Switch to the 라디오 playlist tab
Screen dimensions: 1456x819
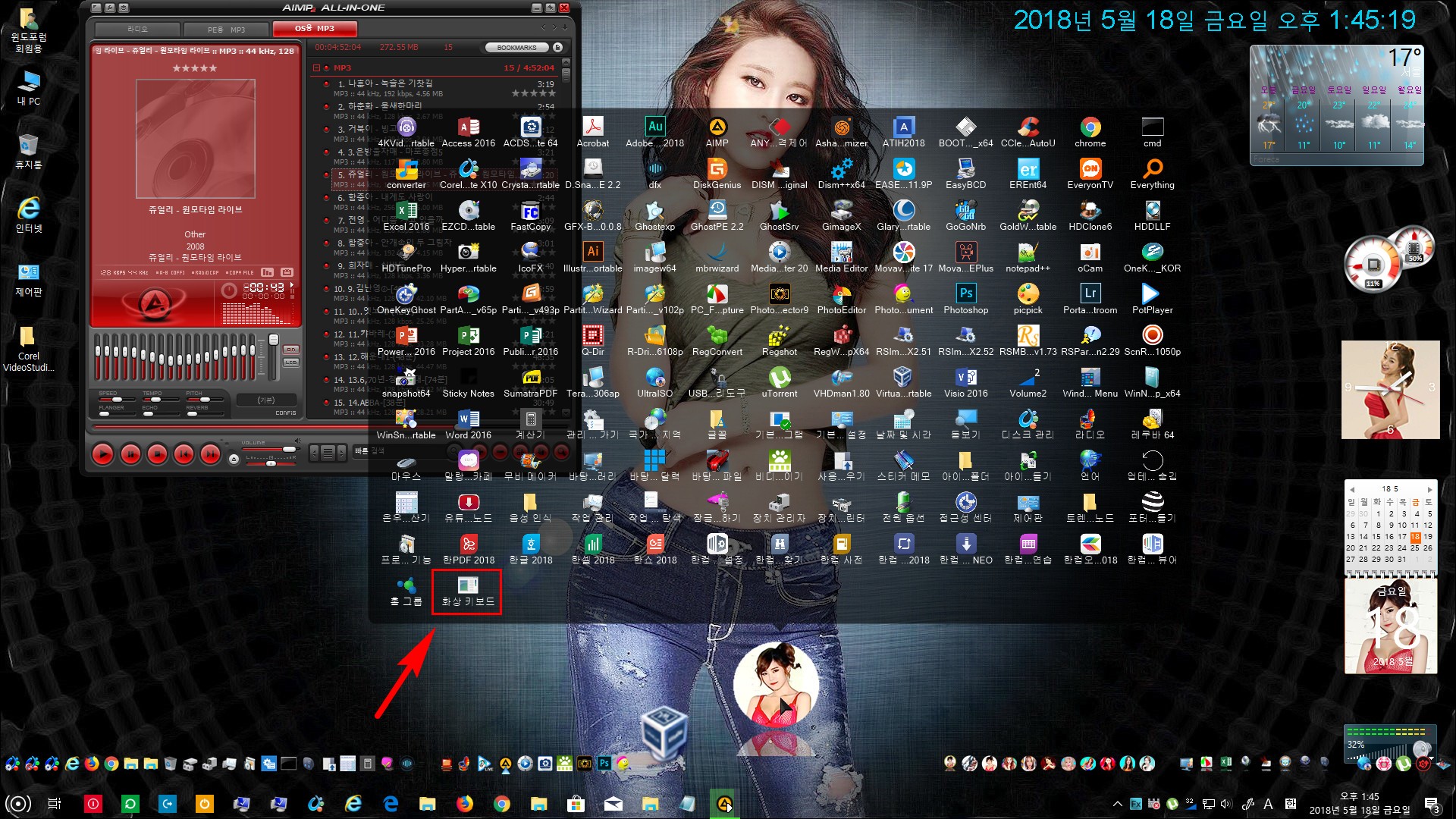[137, 29]
